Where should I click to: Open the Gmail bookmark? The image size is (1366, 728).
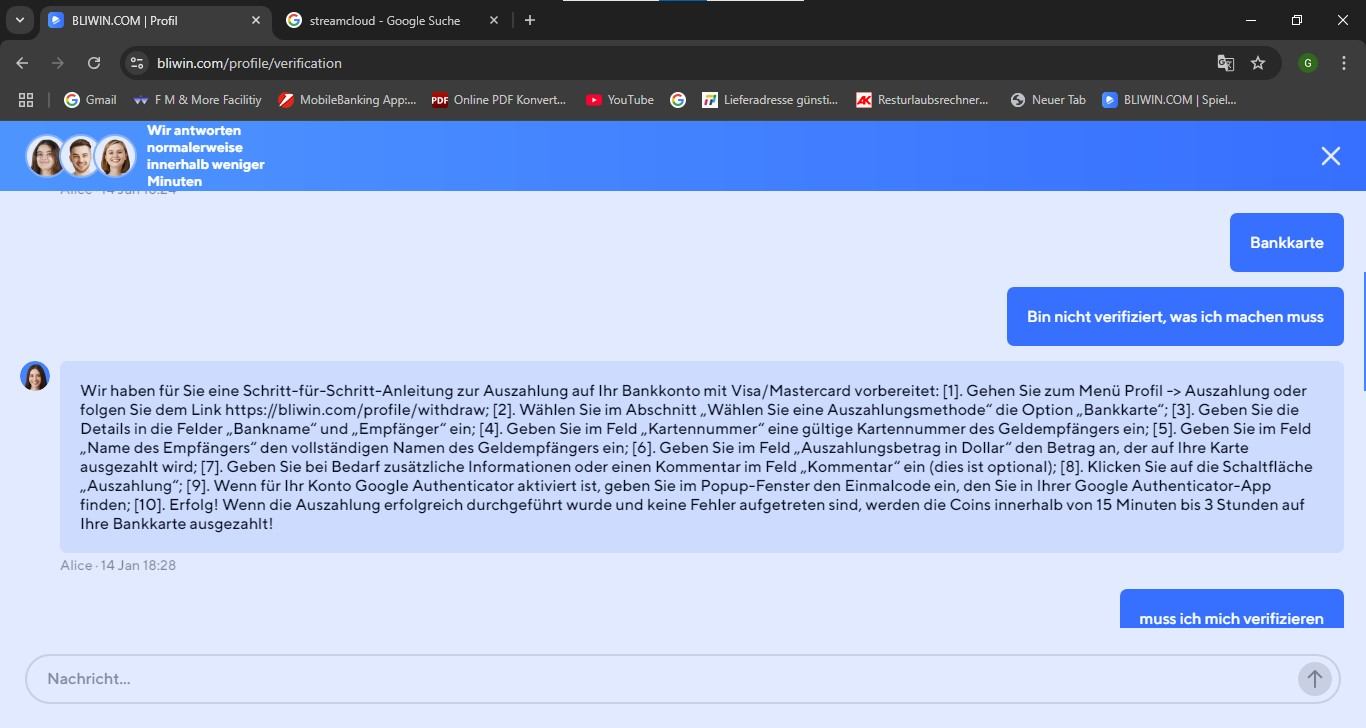click(90, 100)
